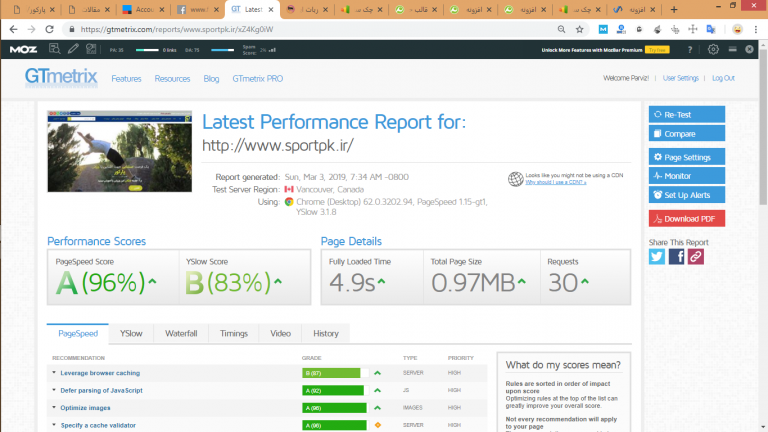Switch to the YSlow tab
Image resolution: width=768 pixels, height=432 pixels.
click(131, 334)
